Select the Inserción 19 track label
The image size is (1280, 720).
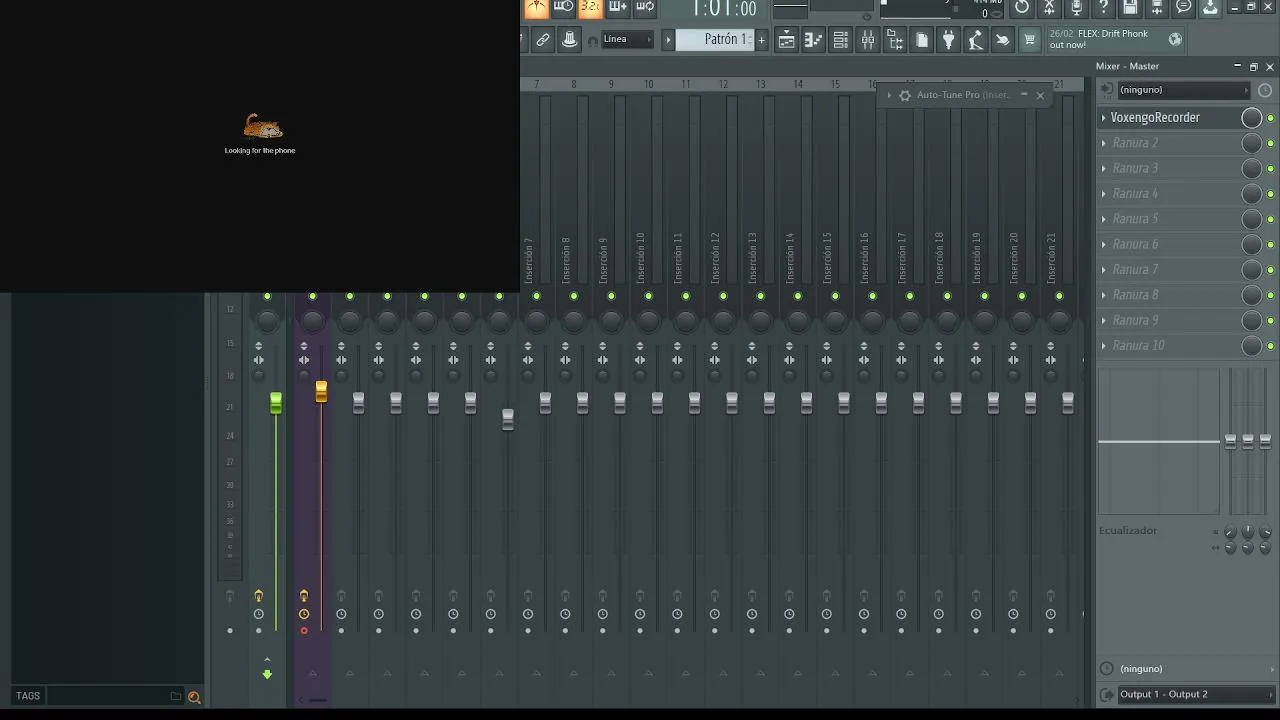tap(976, 258)
